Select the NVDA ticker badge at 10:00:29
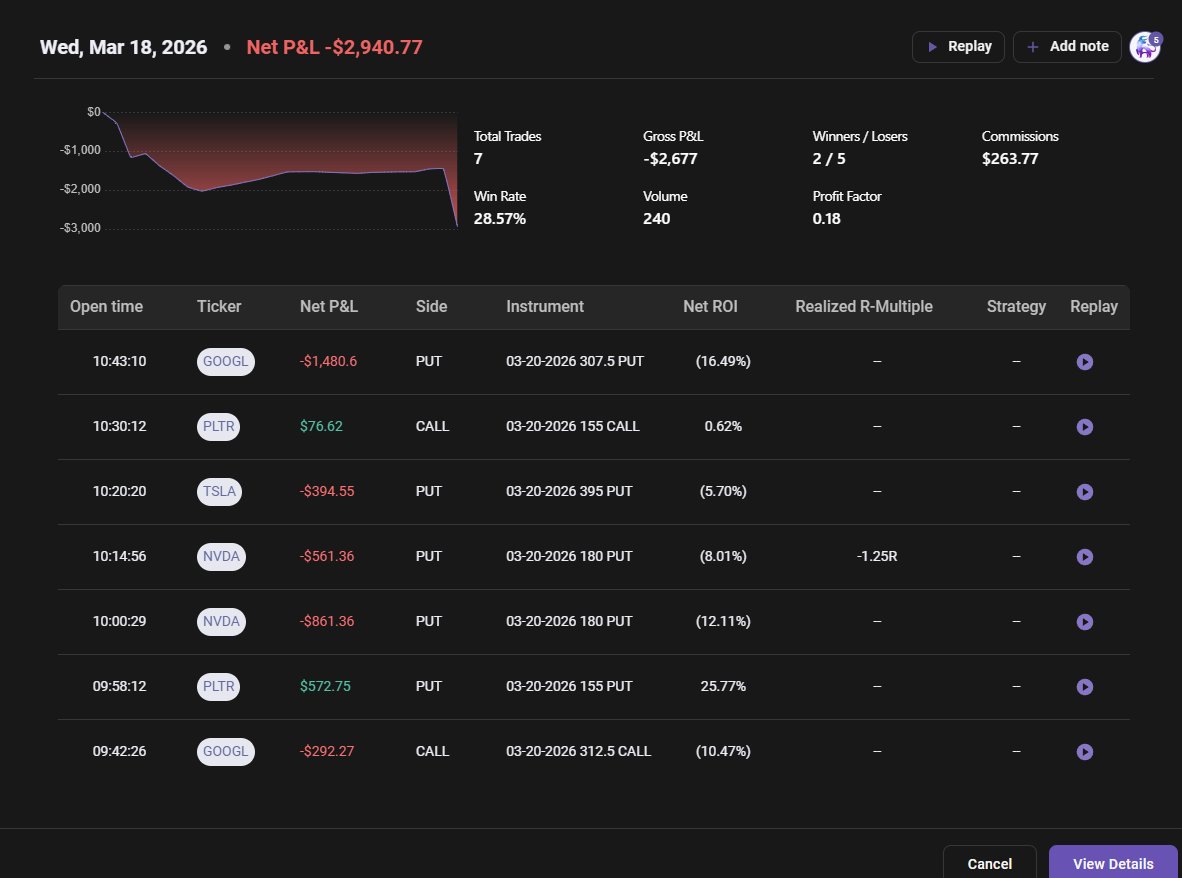The width and height of the screenshot is (1182, 878). (x=221, y=621)
